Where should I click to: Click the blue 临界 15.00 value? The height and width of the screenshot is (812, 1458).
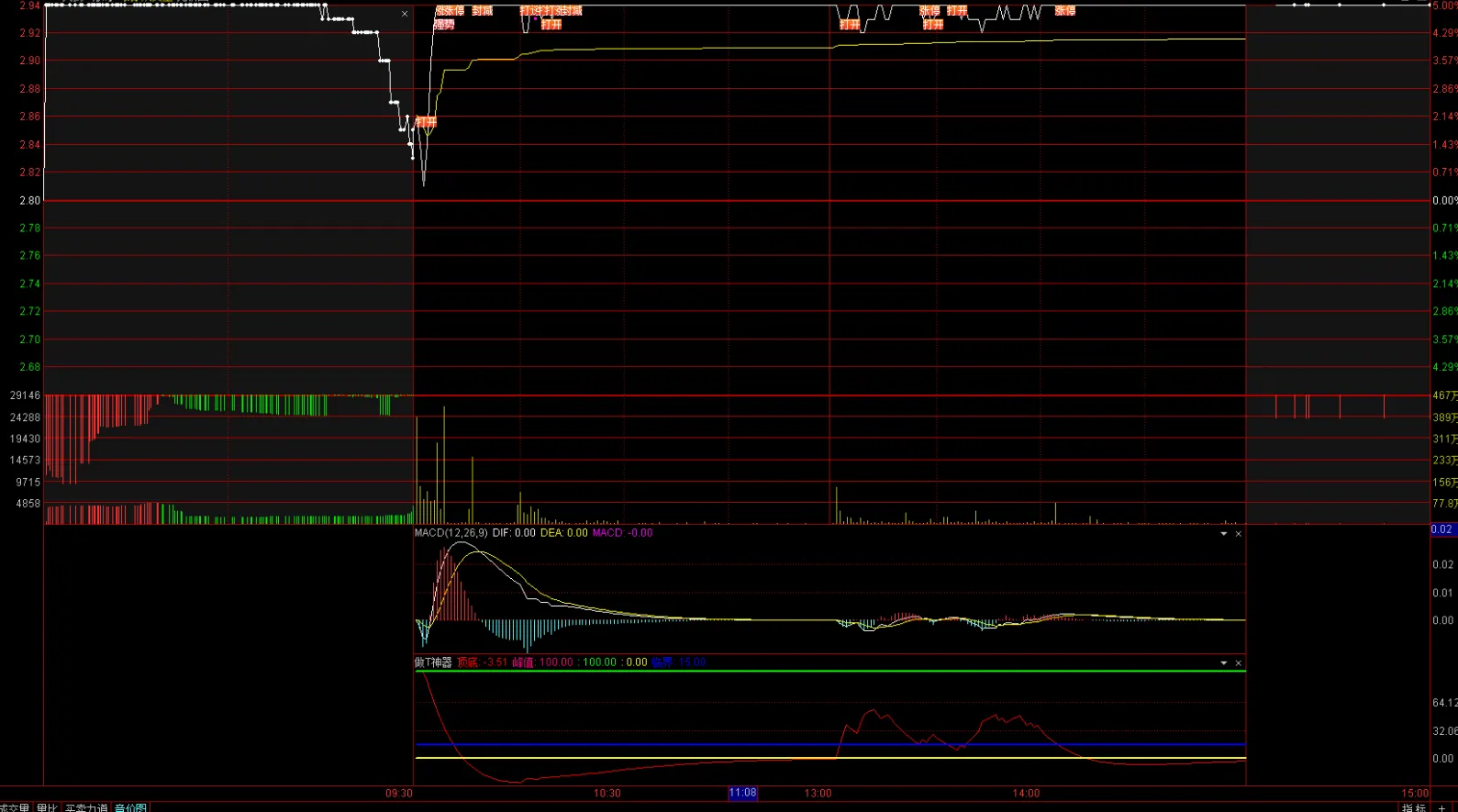coord(678,662)
